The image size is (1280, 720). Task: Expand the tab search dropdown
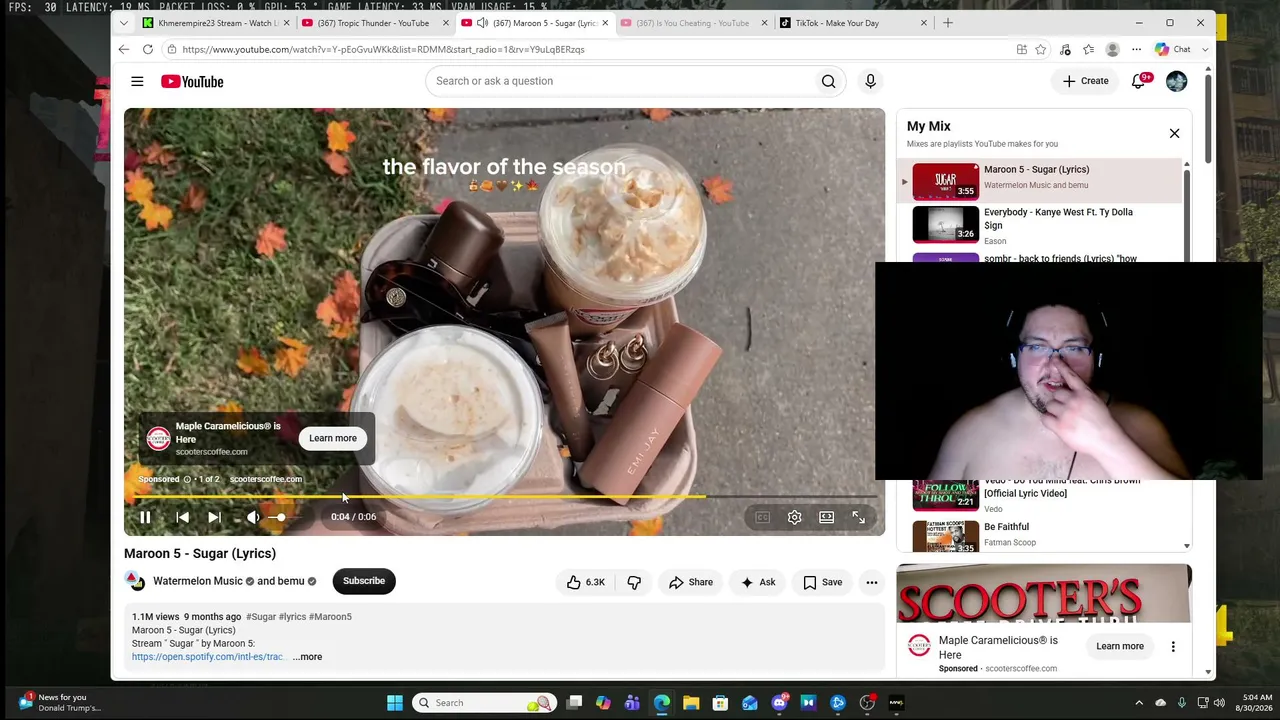tap(124, 23)
